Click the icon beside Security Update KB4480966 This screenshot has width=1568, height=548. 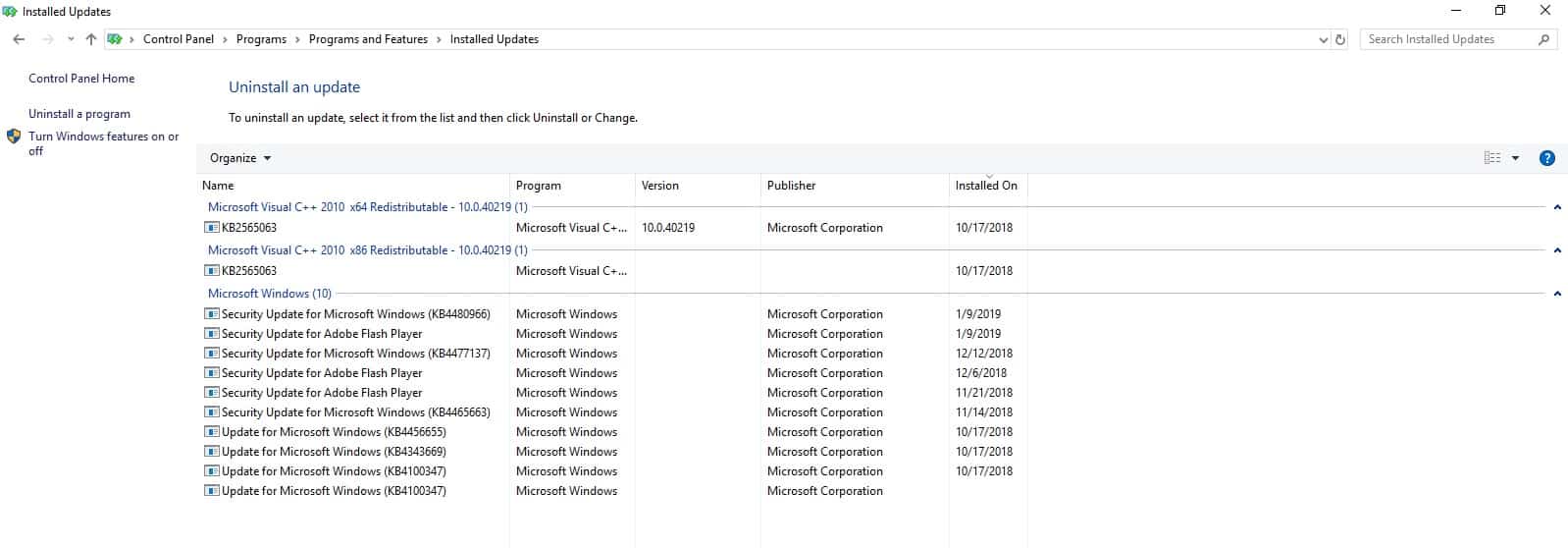[x=211, y=314]
